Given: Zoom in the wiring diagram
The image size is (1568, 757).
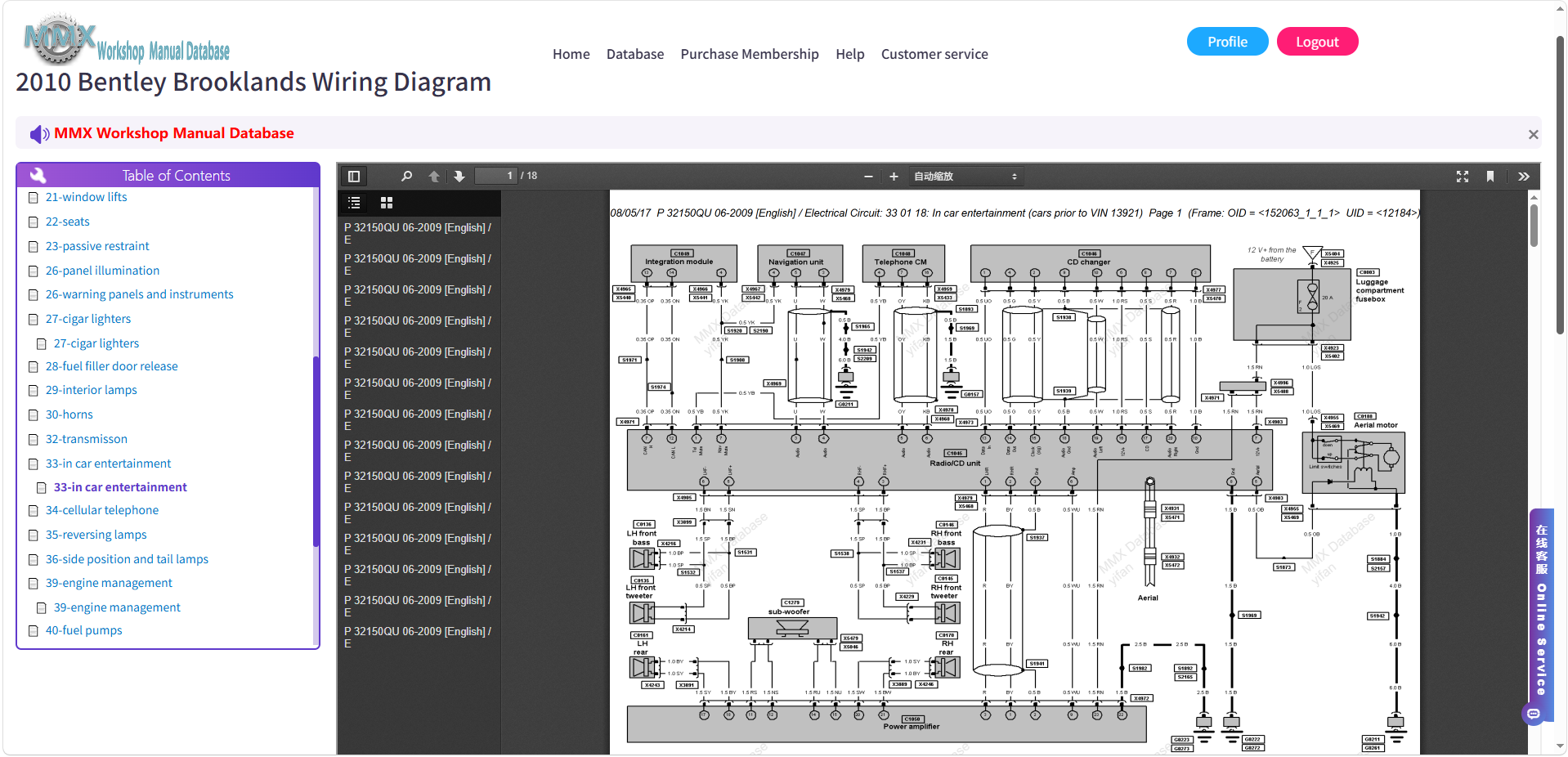Looking at the screenshot, I should 894,177.
